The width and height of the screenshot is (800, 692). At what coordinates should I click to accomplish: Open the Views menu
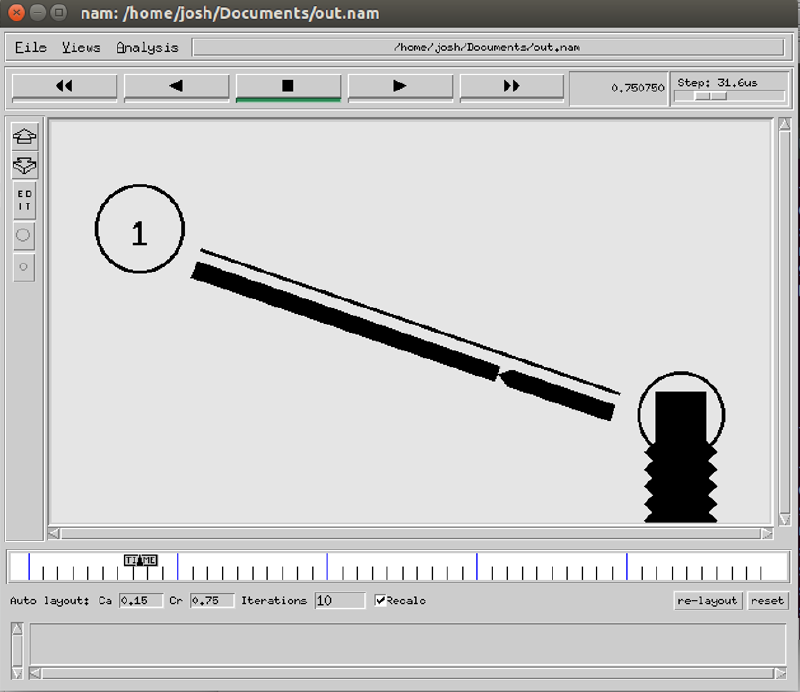(x=81, y=47)
